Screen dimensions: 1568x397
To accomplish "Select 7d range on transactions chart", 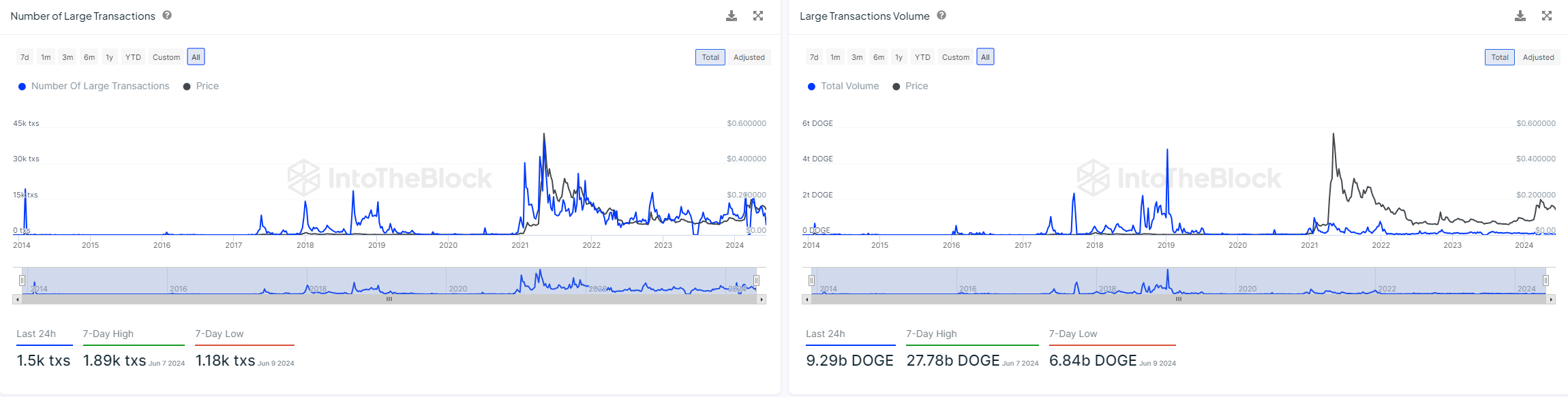I will pyautogui.click(x=25, y=57).
